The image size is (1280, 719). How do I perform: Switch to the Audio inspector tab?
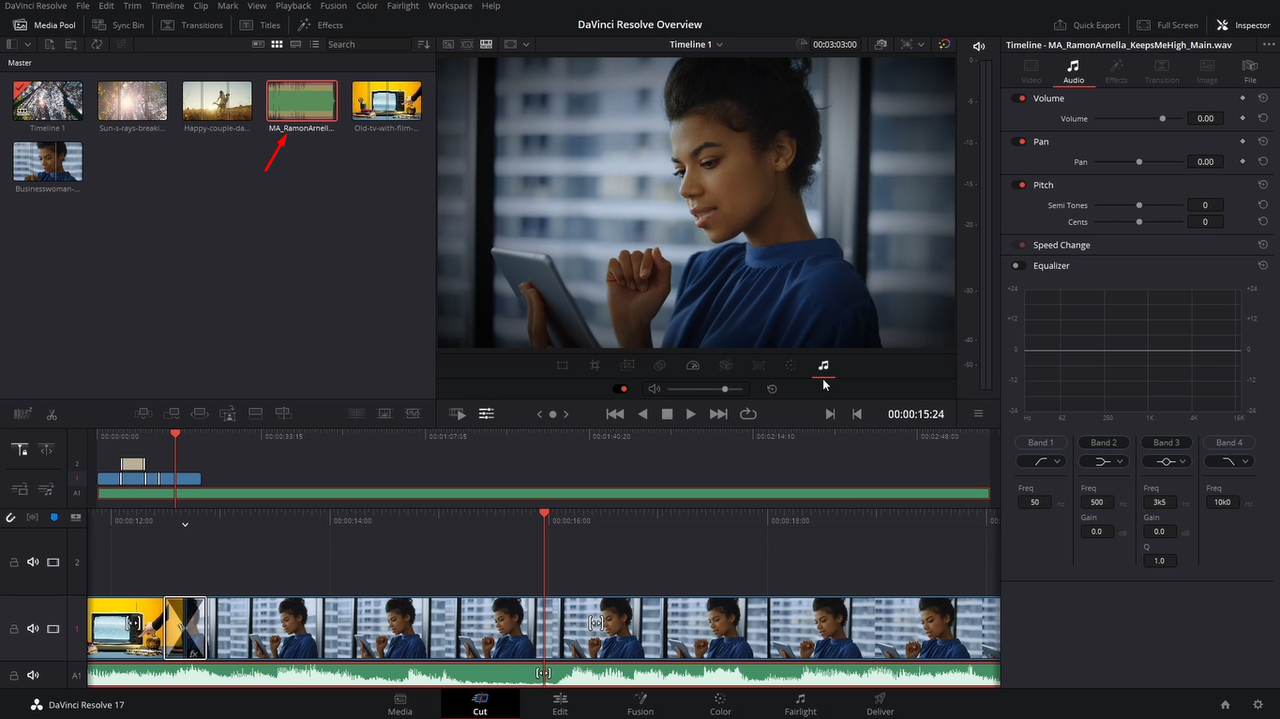point(1073,72)
